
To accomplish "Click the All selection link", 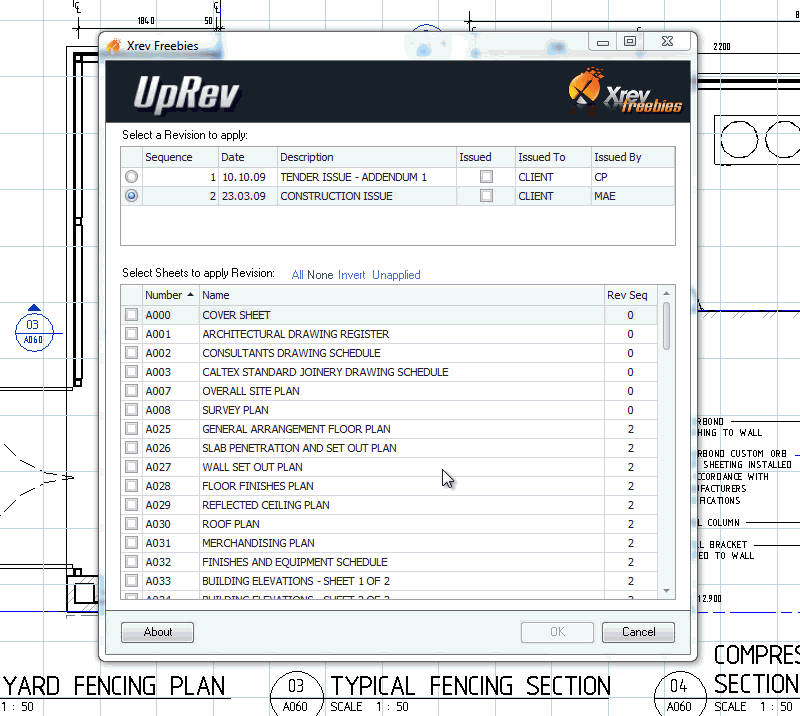I will click(x=298, y=275).
